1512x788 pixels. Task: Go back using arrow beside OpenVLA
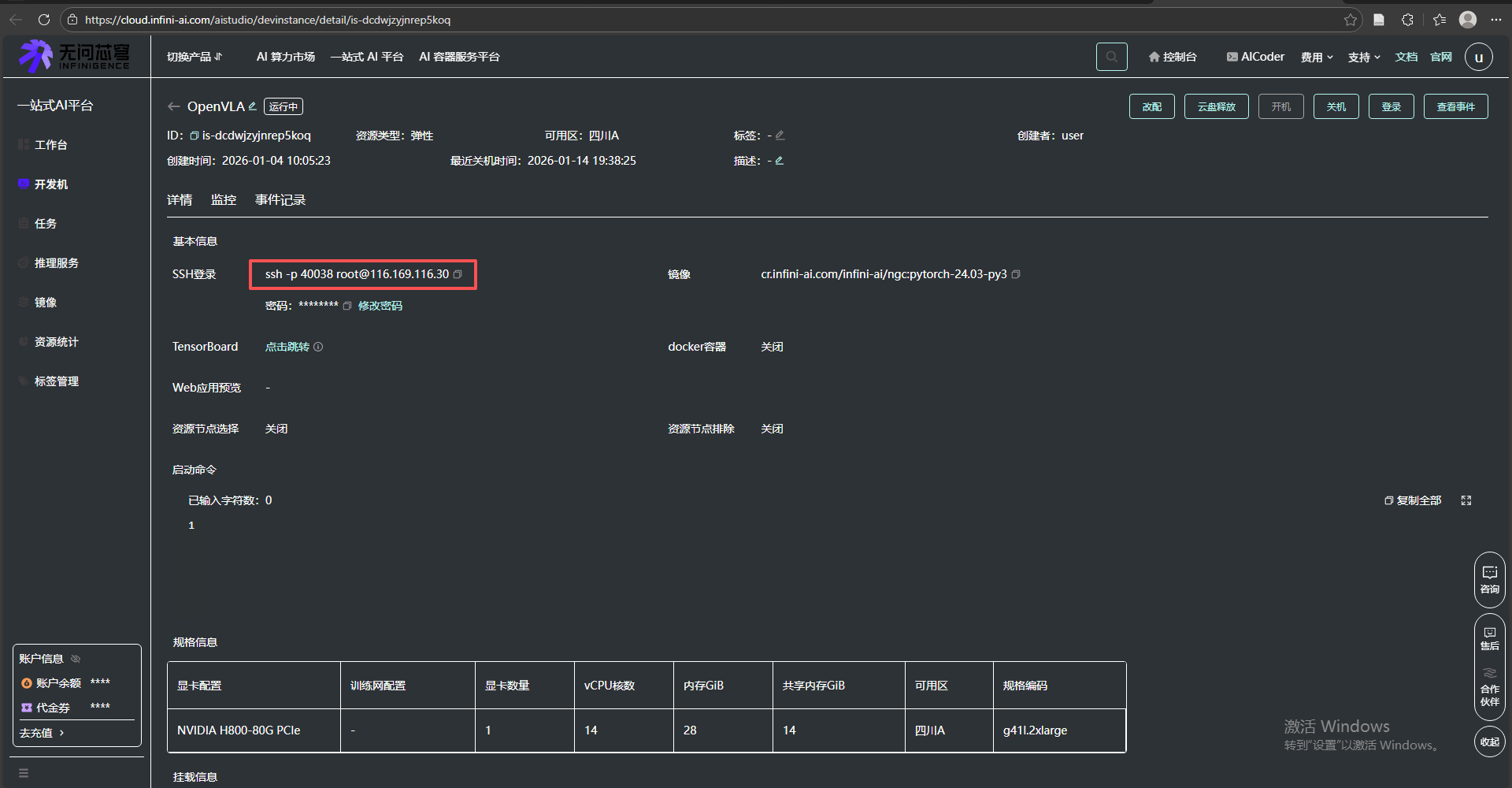tap(174, 106)
